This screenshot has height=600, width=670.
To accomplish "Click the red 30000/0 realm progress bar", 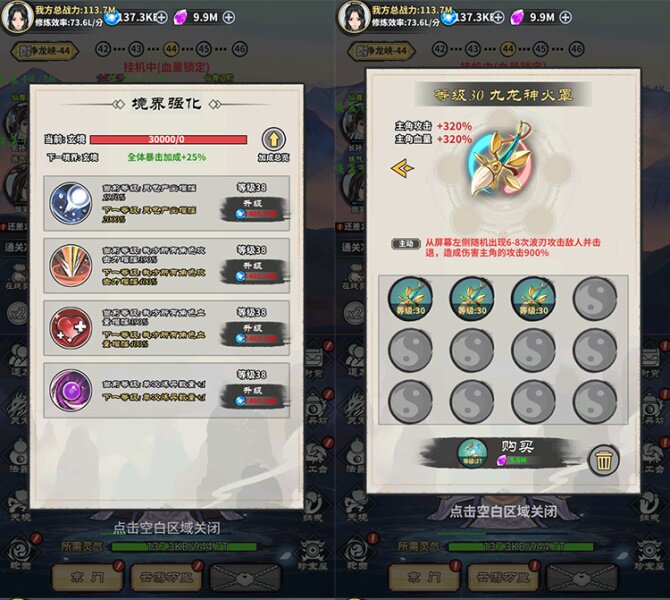I will pos(168,140).
